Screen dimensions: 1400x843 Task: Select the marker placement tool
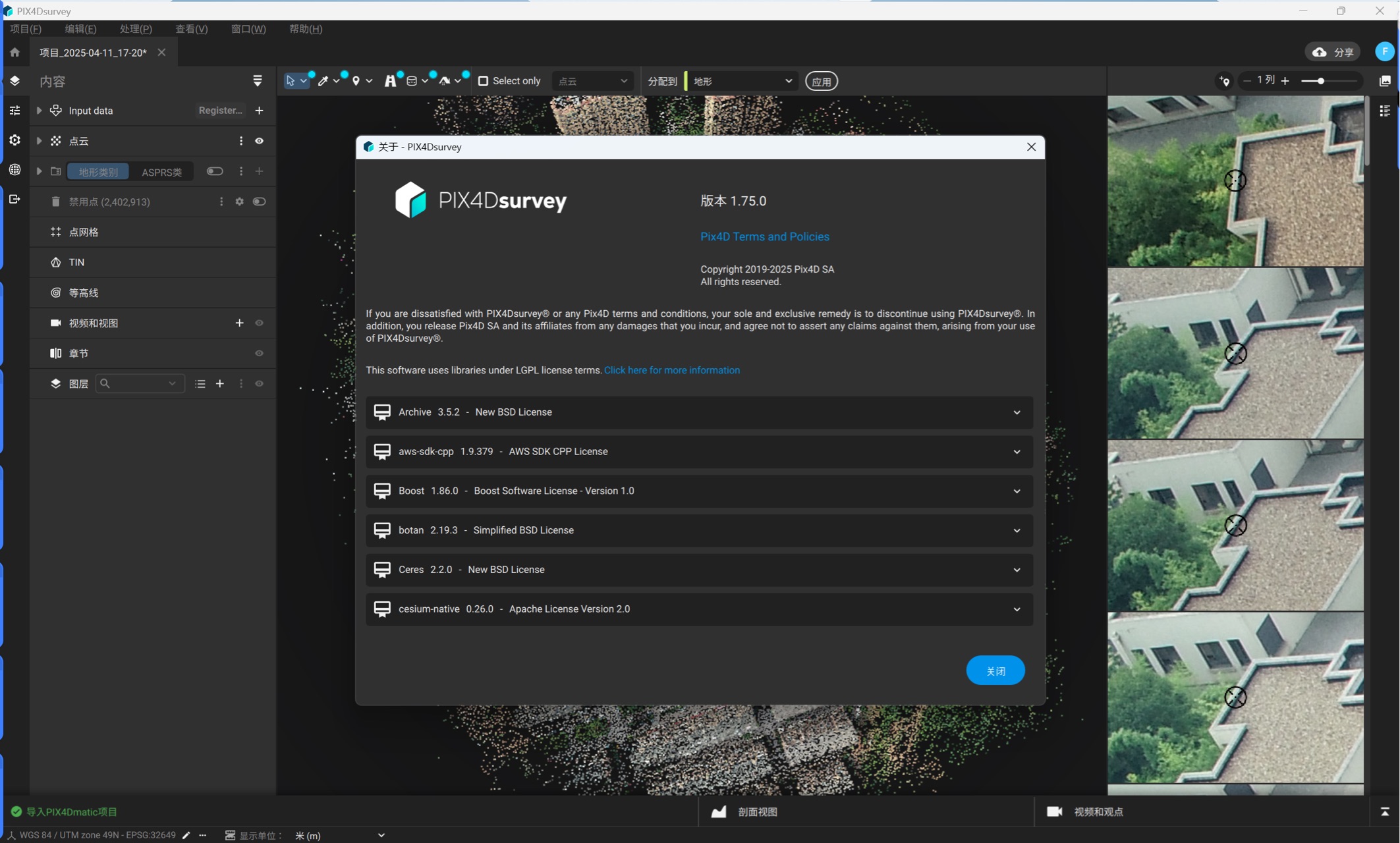(356, 81)
